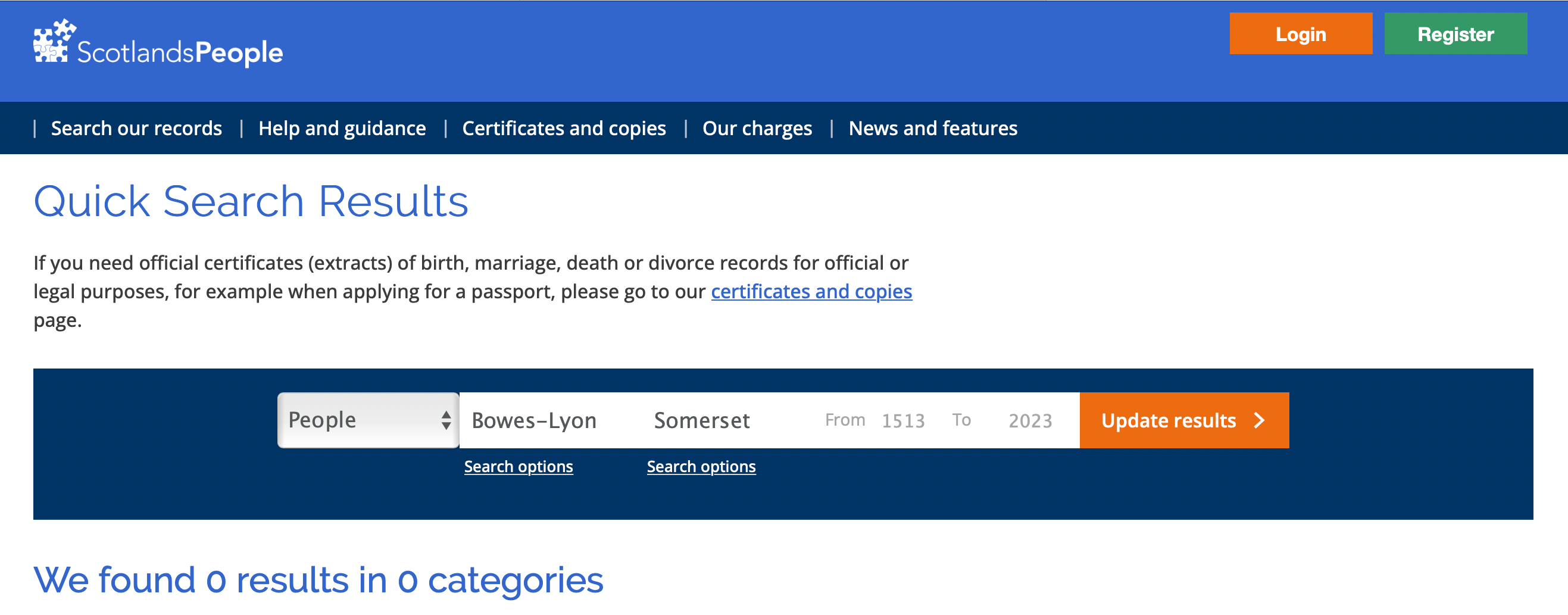Click the From year field 1513
This screenshot has height=615, width=1568.
[x=903, y=420]
